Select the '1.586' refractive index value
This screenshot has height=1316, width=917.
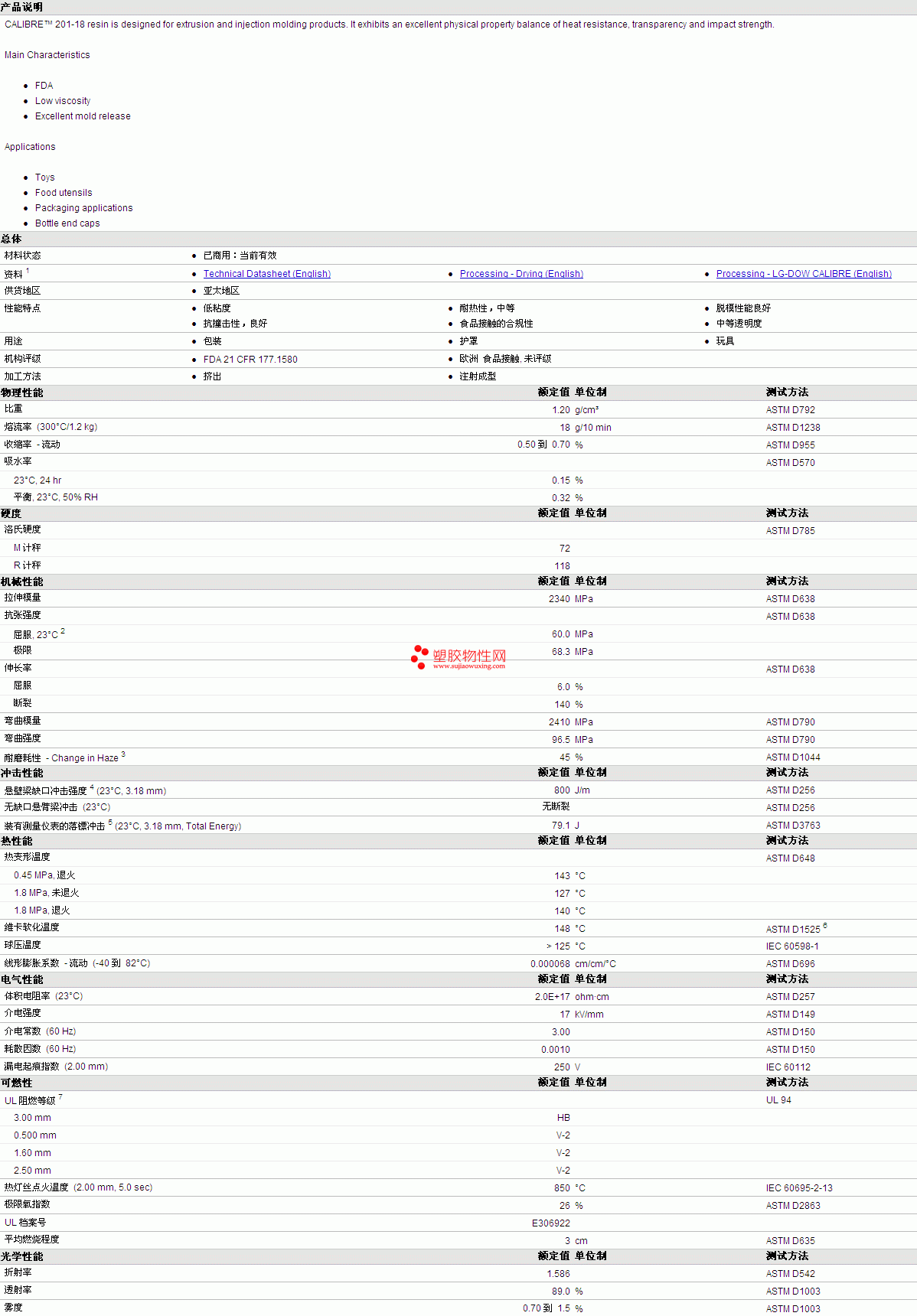pyautogui.click(x=559, y=1274)
